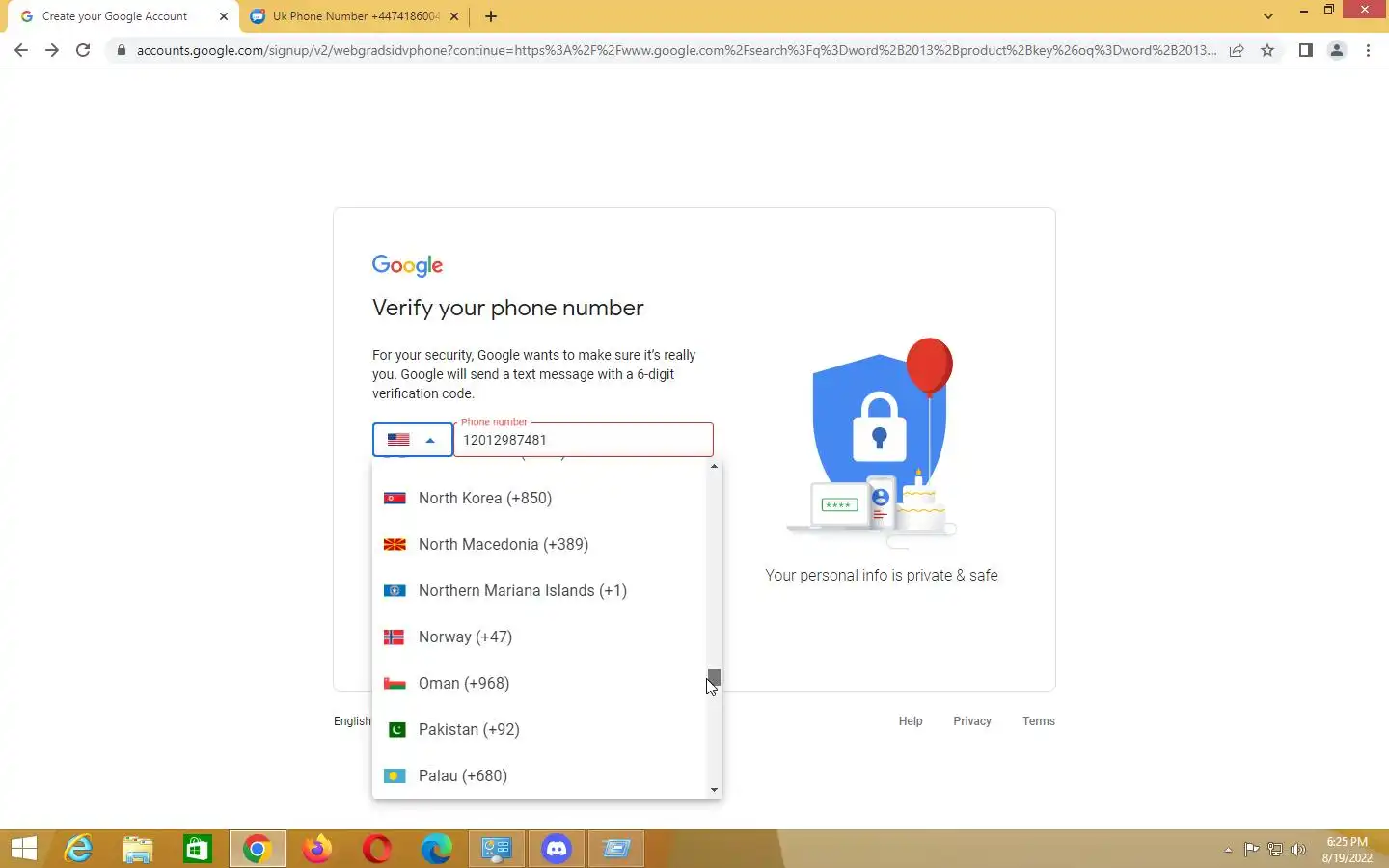
Task: Open File Explorer from taskbar
Action: [138, 849]
